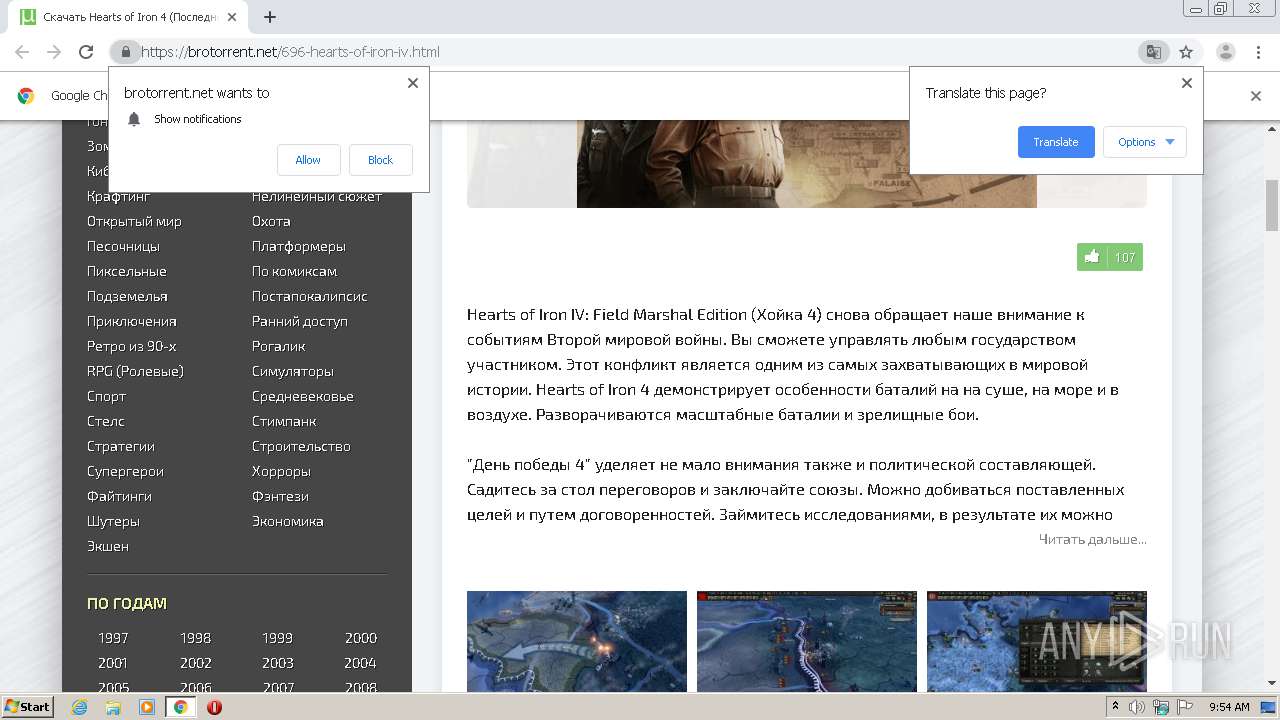Close the Translate this page popup
Image resolution: width=1280 pixels, height=720 pixels.
pos(1187,83)
